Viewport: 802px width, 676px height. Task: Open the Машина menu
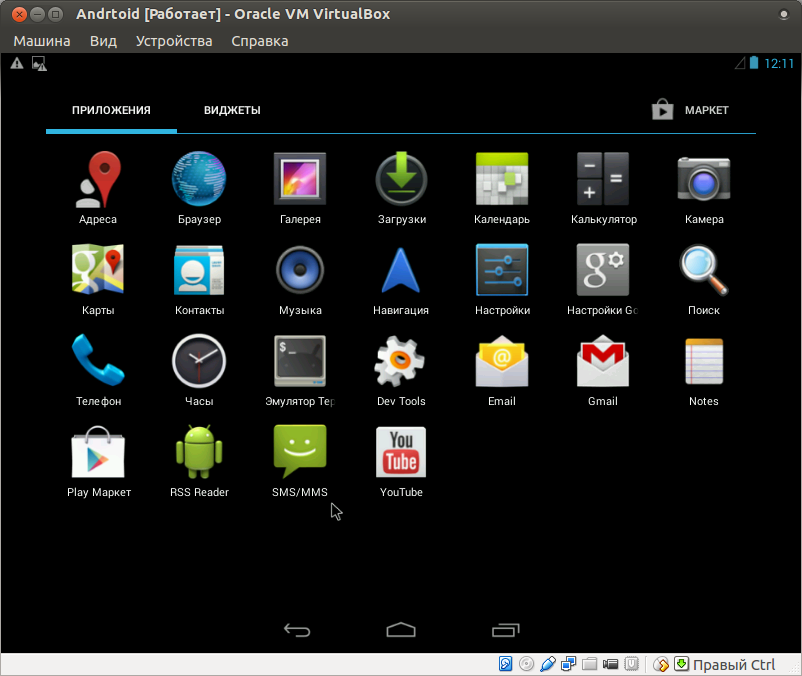(x=42, y=41)
